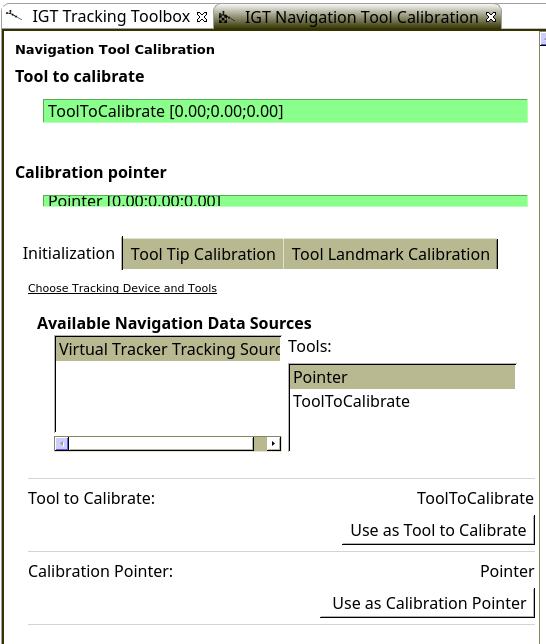Click the Calibration Pointer: label
This screenshot has width=546, height=644.
pos(101,571)
